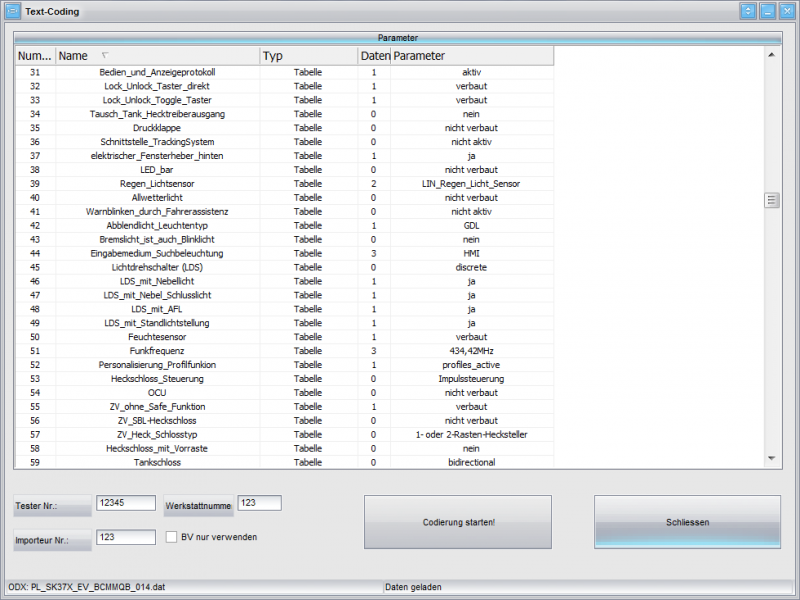The image size is (800, 600).
Task: Click the HMI parameter value
Action: (x=471, y=254)
